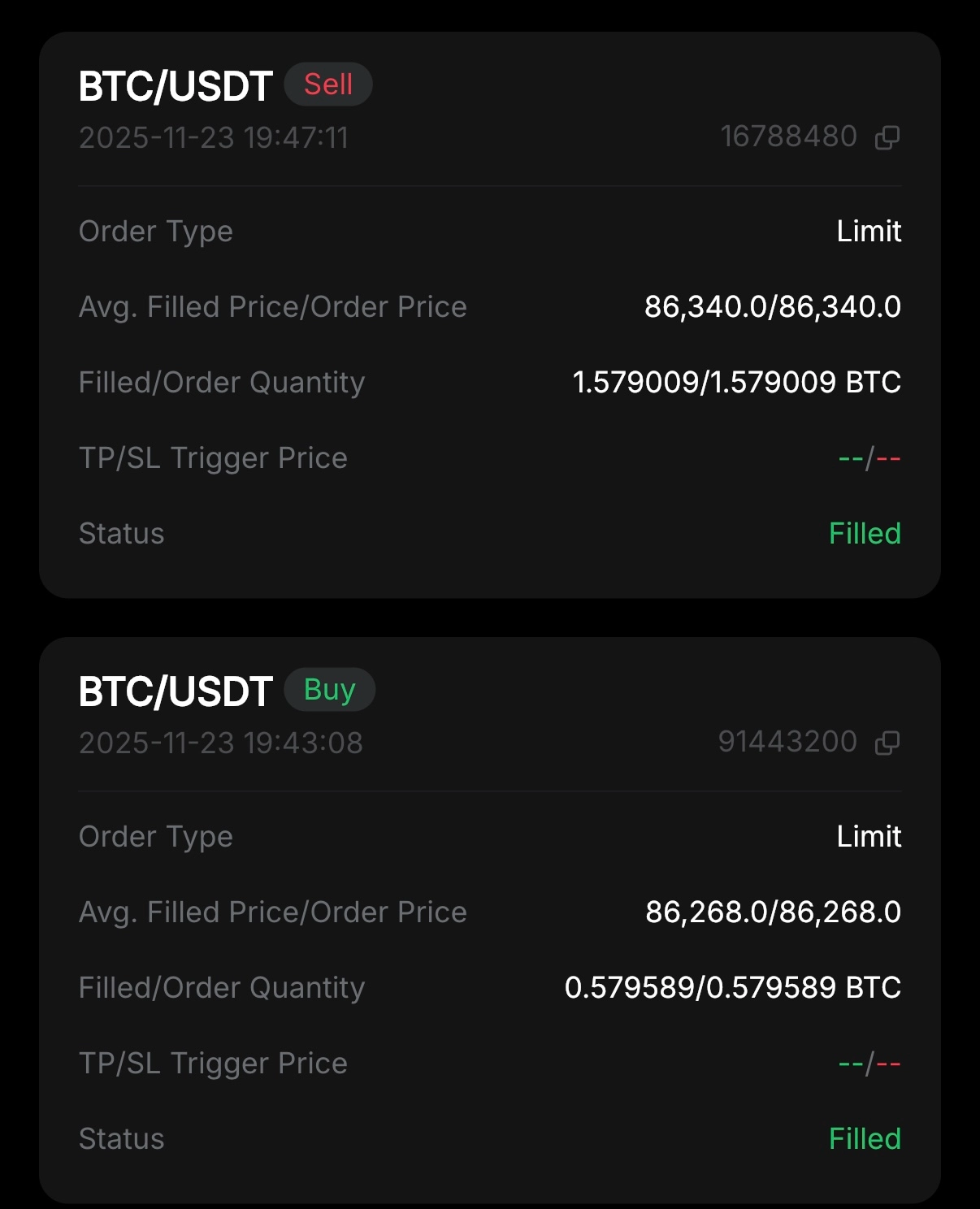
Task: Click the green Buy badge
Action: pos(329,690)
